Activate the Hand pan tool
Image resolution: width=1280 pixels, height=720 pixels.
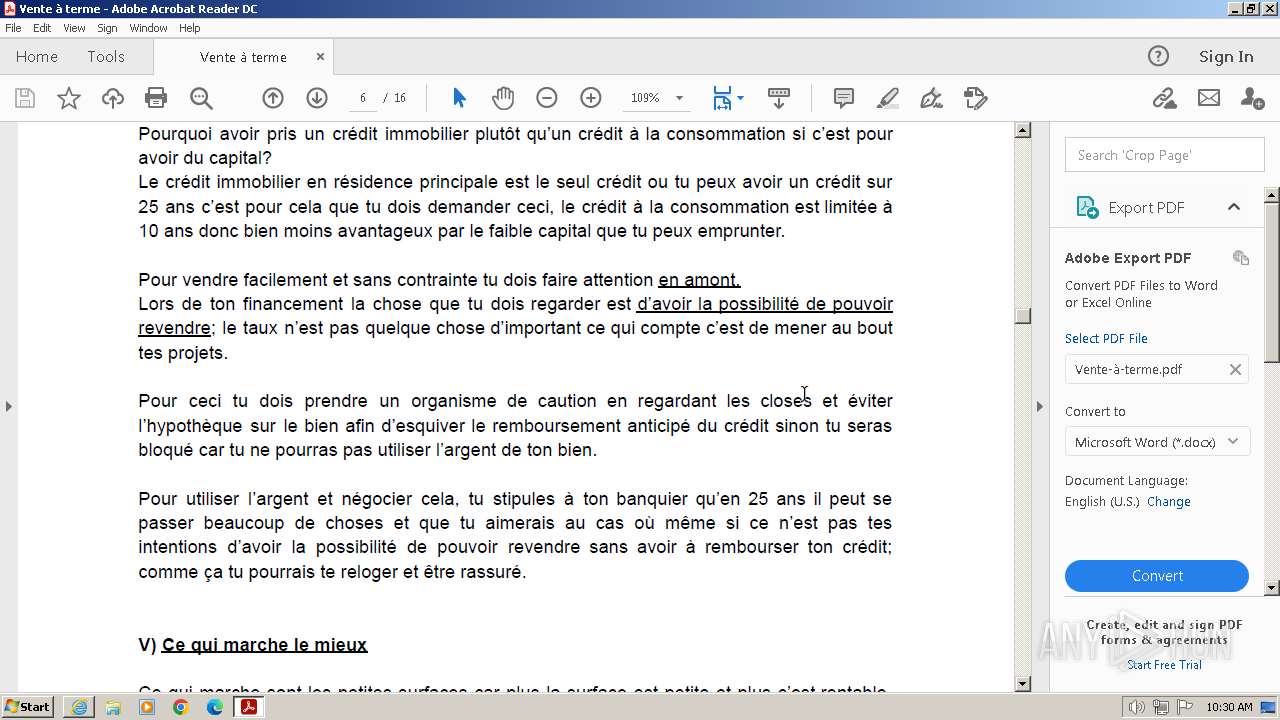[503, 98]
